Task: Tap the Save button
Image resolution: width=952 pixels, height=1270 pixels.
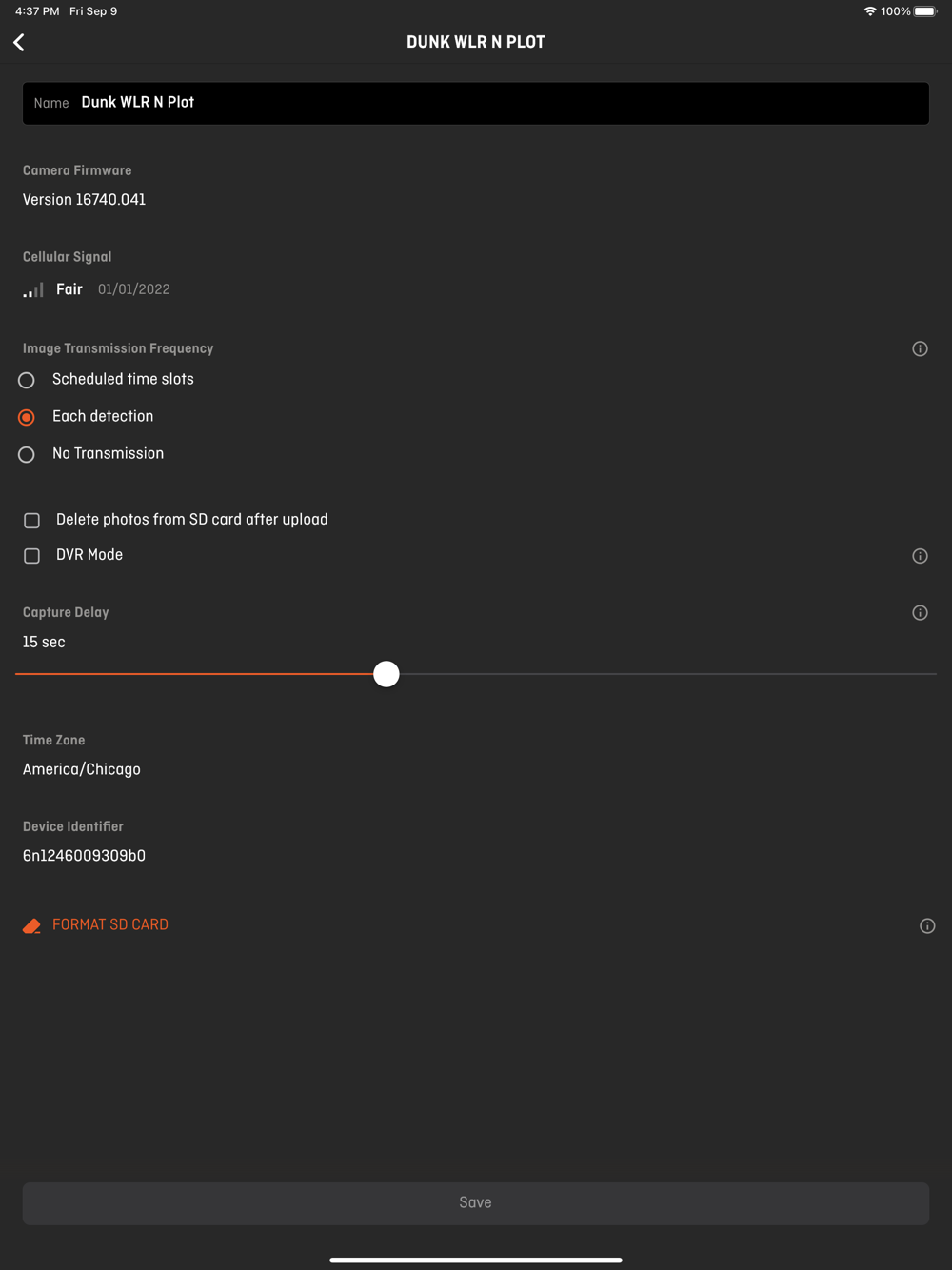Action: [x=476, y=1203]
